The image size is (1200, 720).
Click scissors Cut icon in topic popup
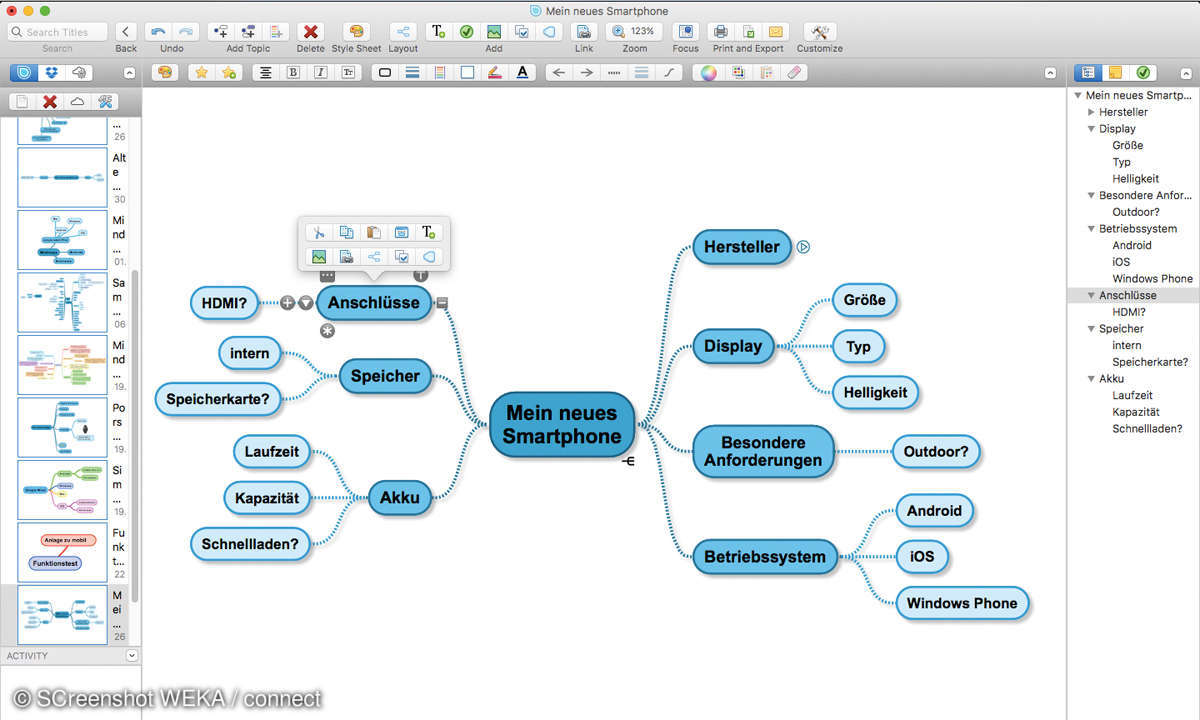(x=319, y=232)
